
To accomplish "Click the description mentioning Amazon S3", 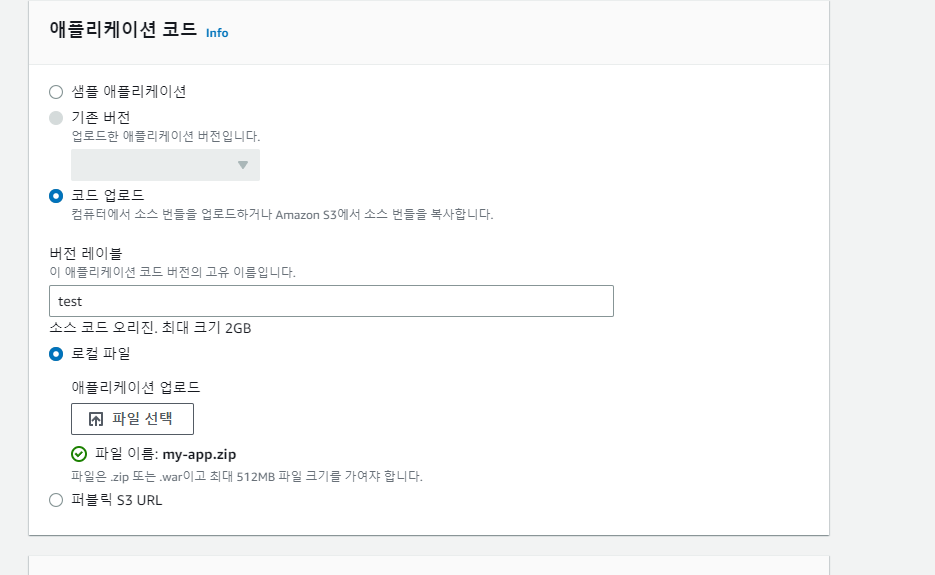I will pyautogui.click(x=282, y=214).
